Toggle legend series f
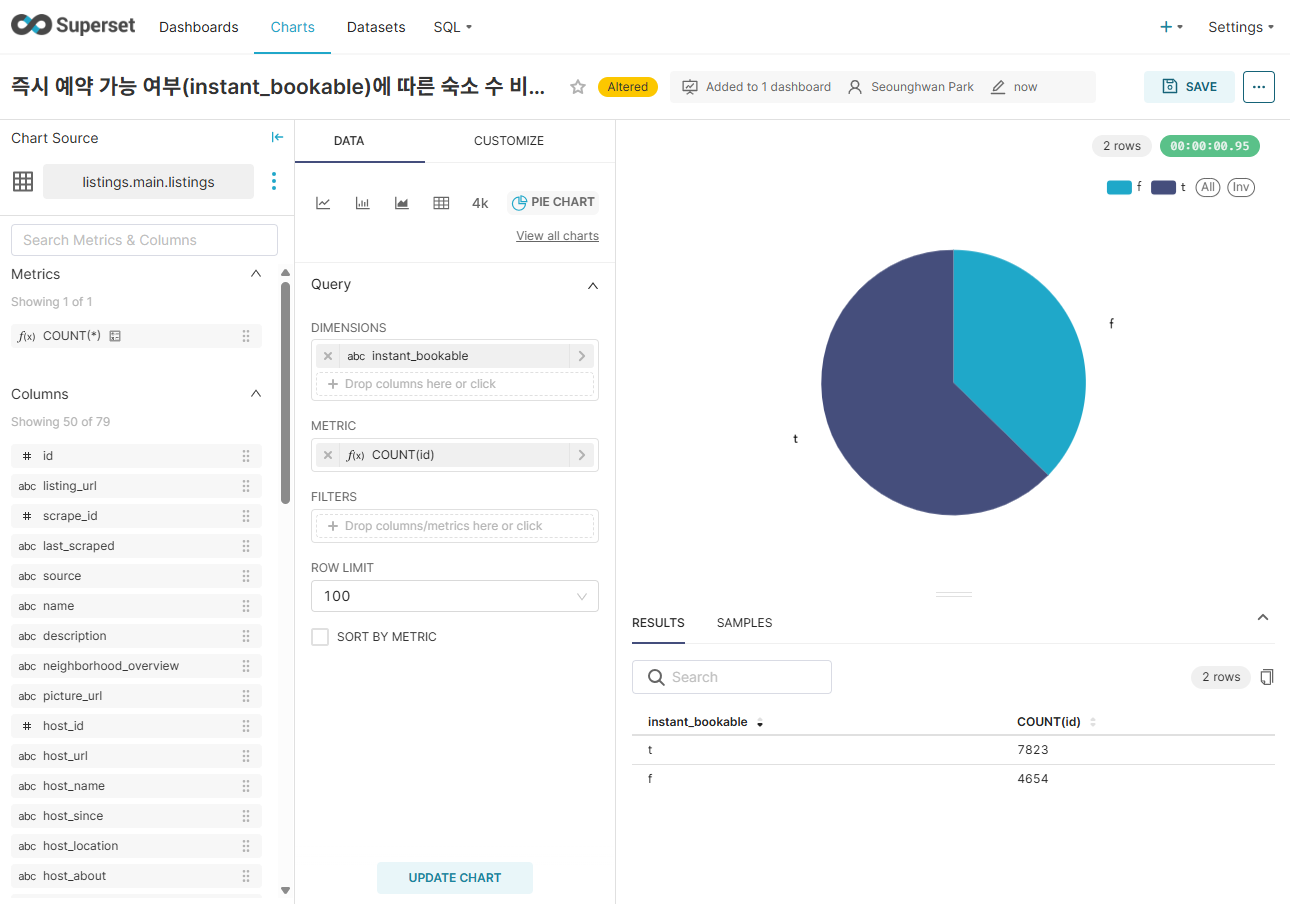This screenshot has width=1290, height=904. point(1124,187)
